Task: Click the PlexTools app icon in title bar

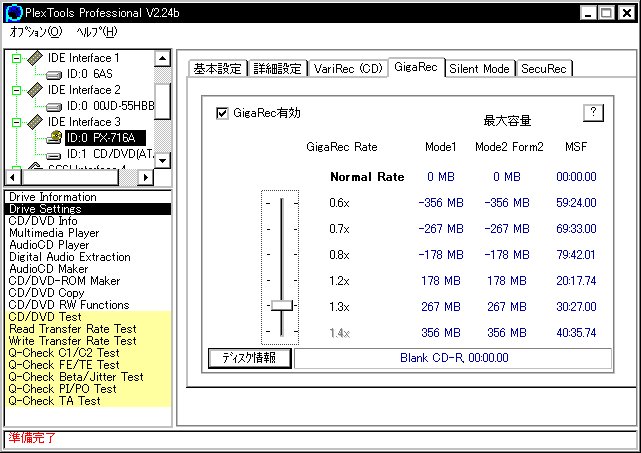Action: [13, 13]
